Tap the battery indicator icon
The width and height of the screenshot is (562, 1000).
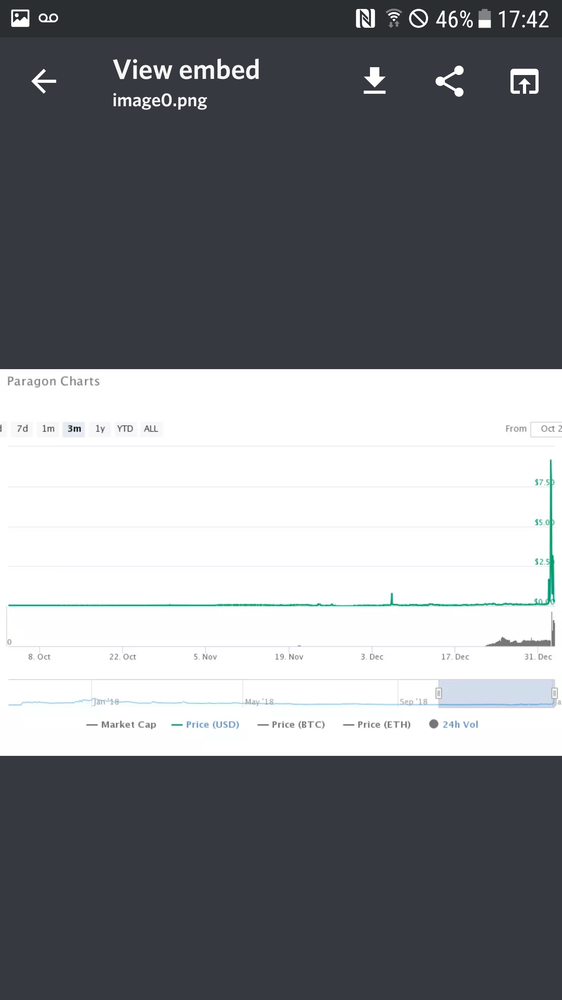484,18
